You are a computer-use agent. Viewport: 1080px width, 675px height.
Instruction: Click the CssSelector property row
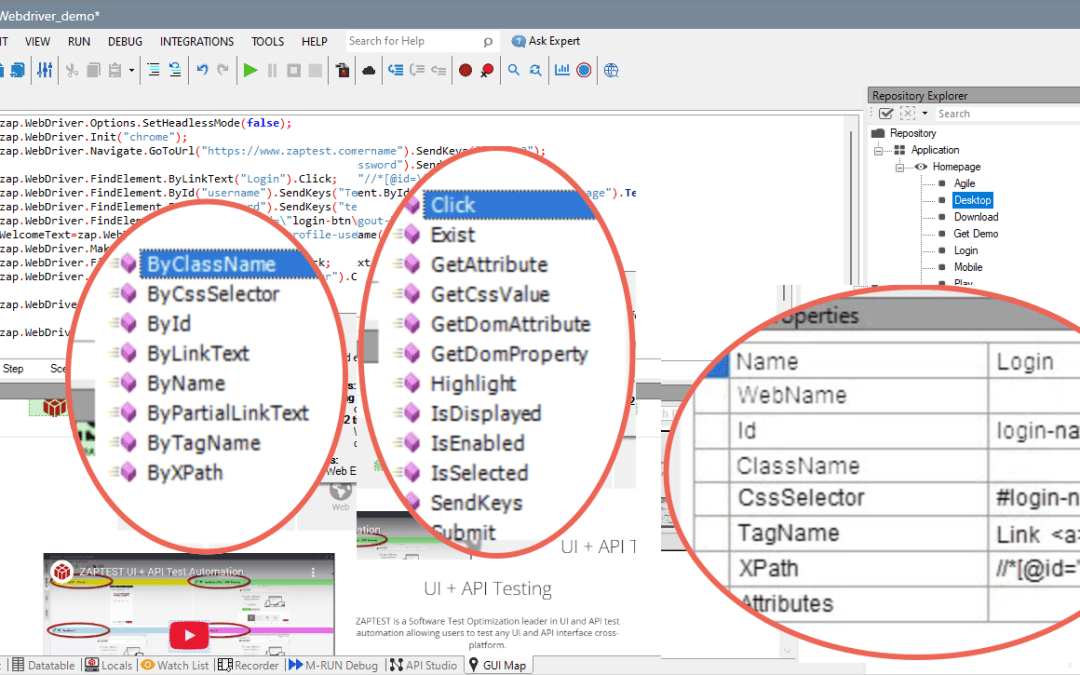point(889,498)
